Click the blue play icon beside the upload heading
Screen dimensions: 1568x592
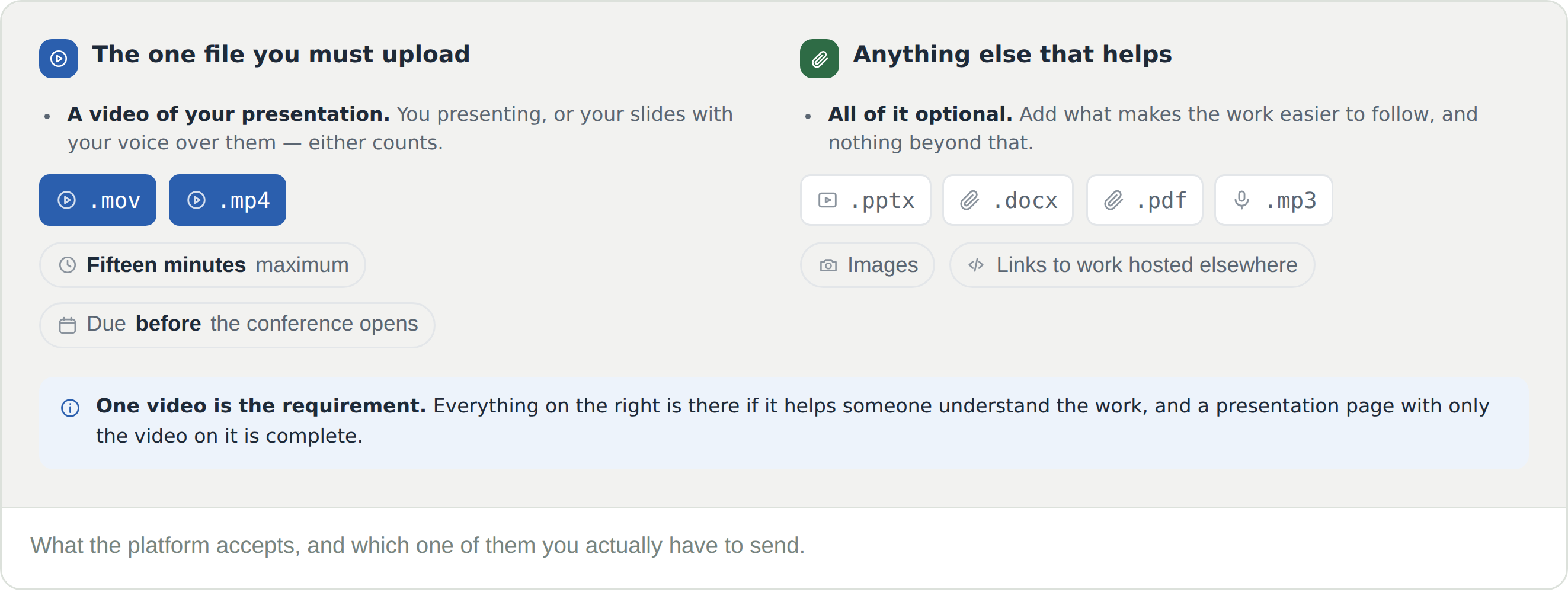59,59
